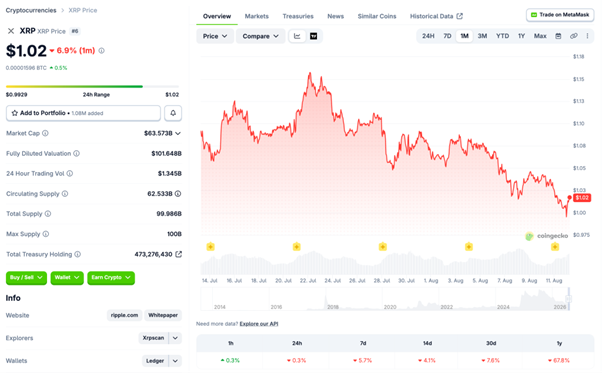The width and height of the screenshot is (602, 373).
Task: Click the price alert bell icon
Action: [x=173, y=113]
